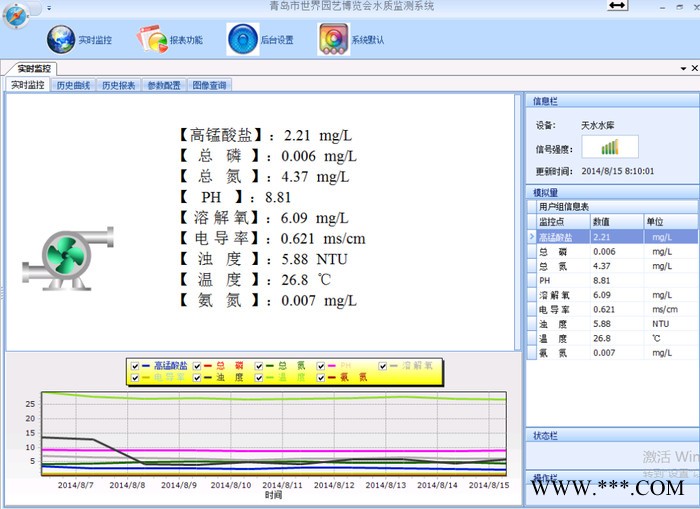This screenshot has height=509, width=700.
Task: Switch to the 历史报表 tab
Action: [119, 85]
